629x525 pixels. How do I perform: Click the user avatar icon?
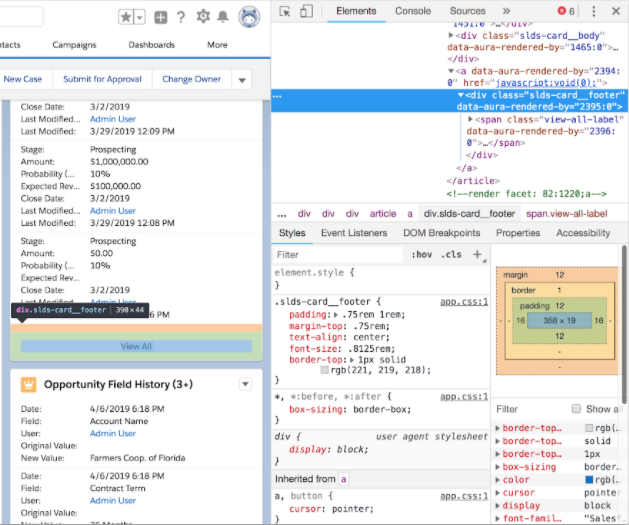click(247, 18)
